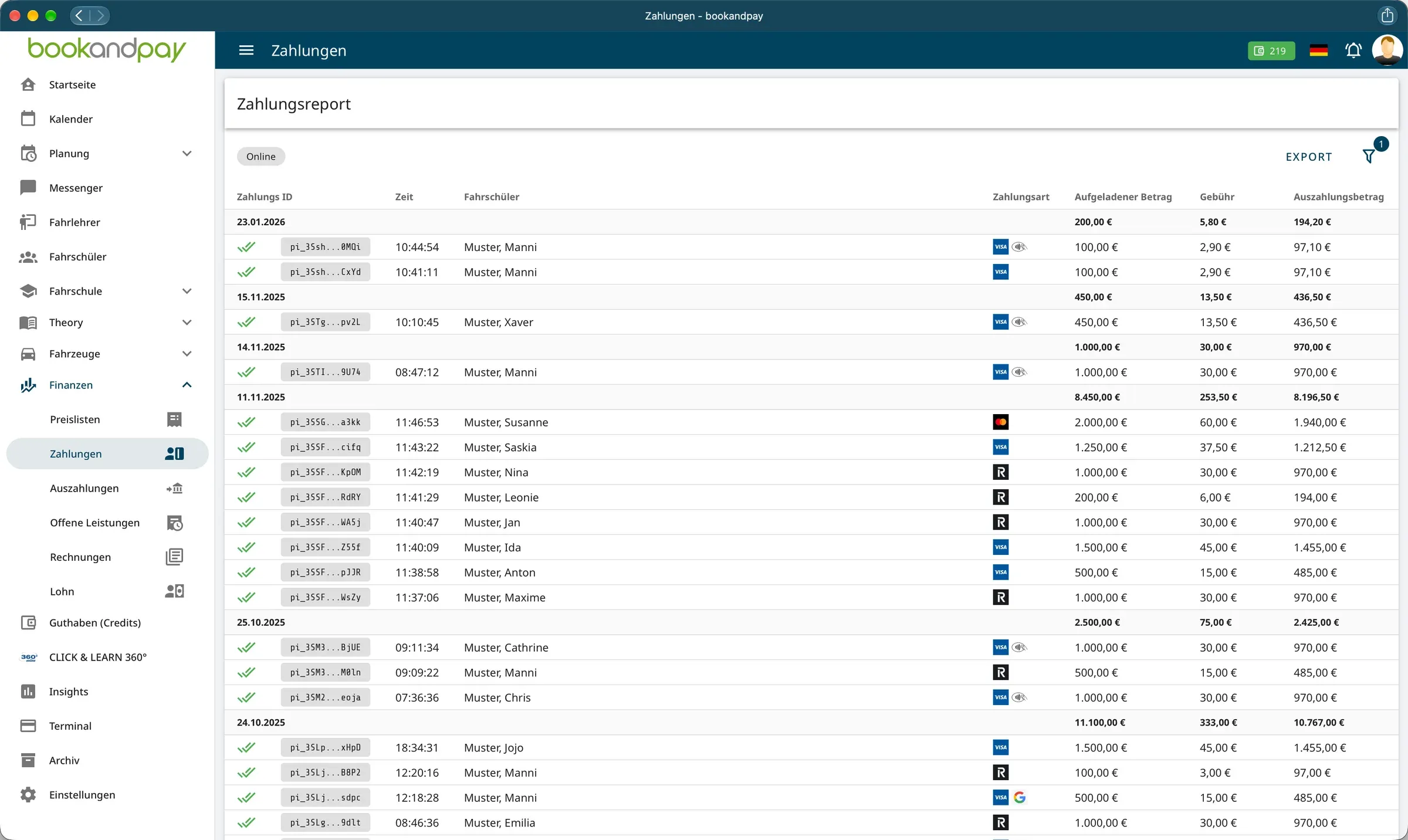This screenshot has height=840, width=1408.
Task: Expand the Fahrschule chevron
Action: (x=187, y=291)
